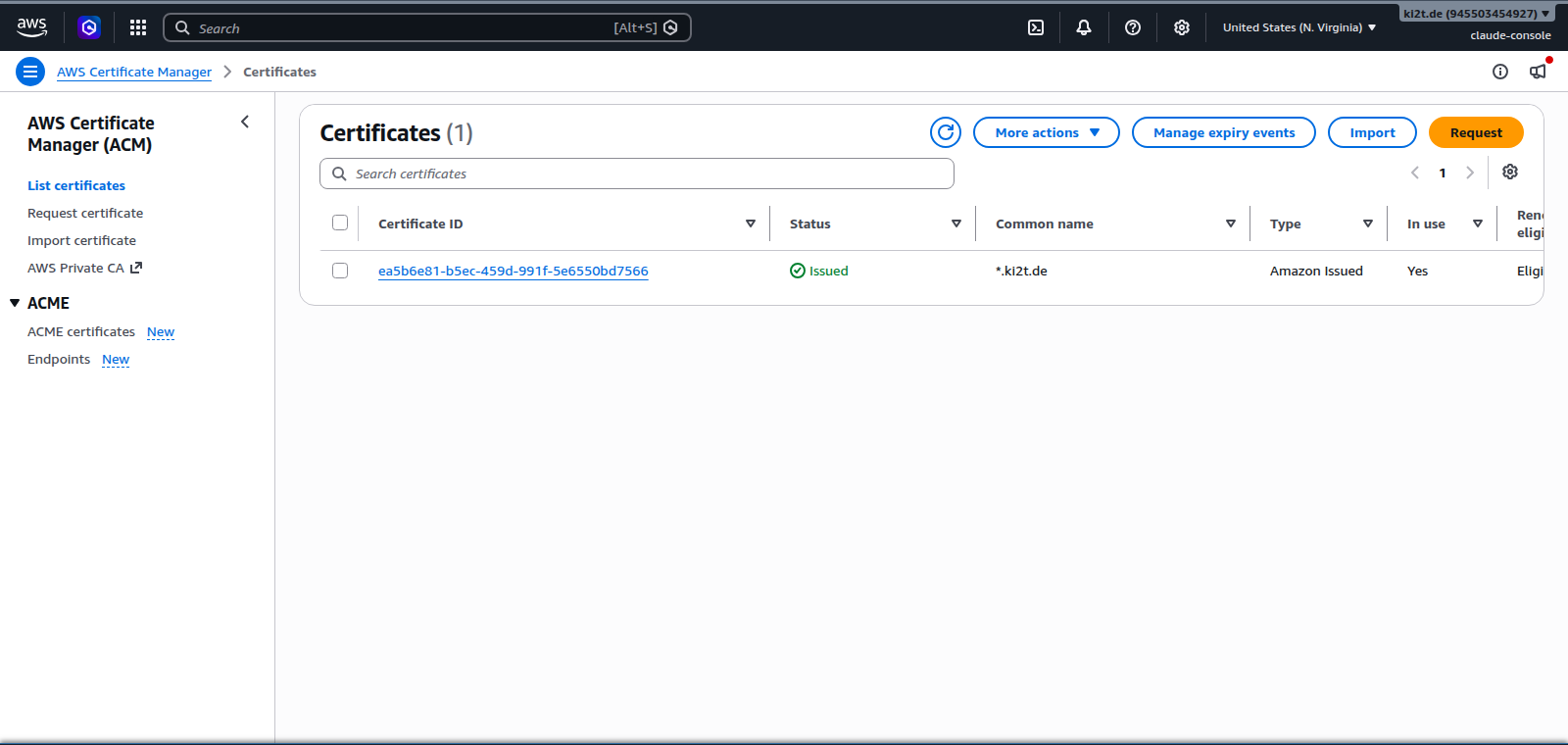Image resolution: width=1568 pixels, height=745 pixels.
Task: Click page number 1 in pagination
Action: (1443, 173)
